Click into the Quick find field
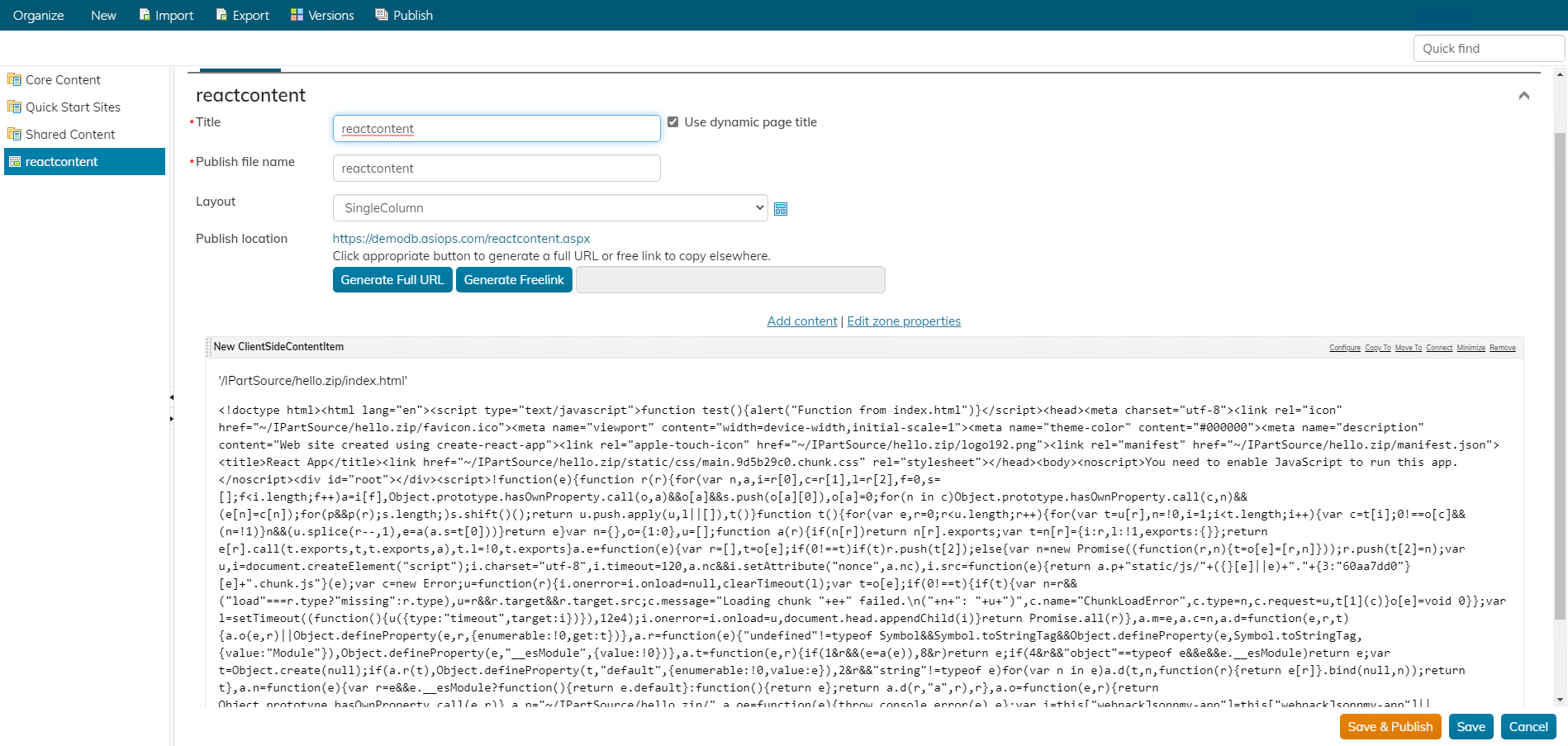Image resolution: width=1568 pixels, height=746 pixels. tap(1489, 48)
